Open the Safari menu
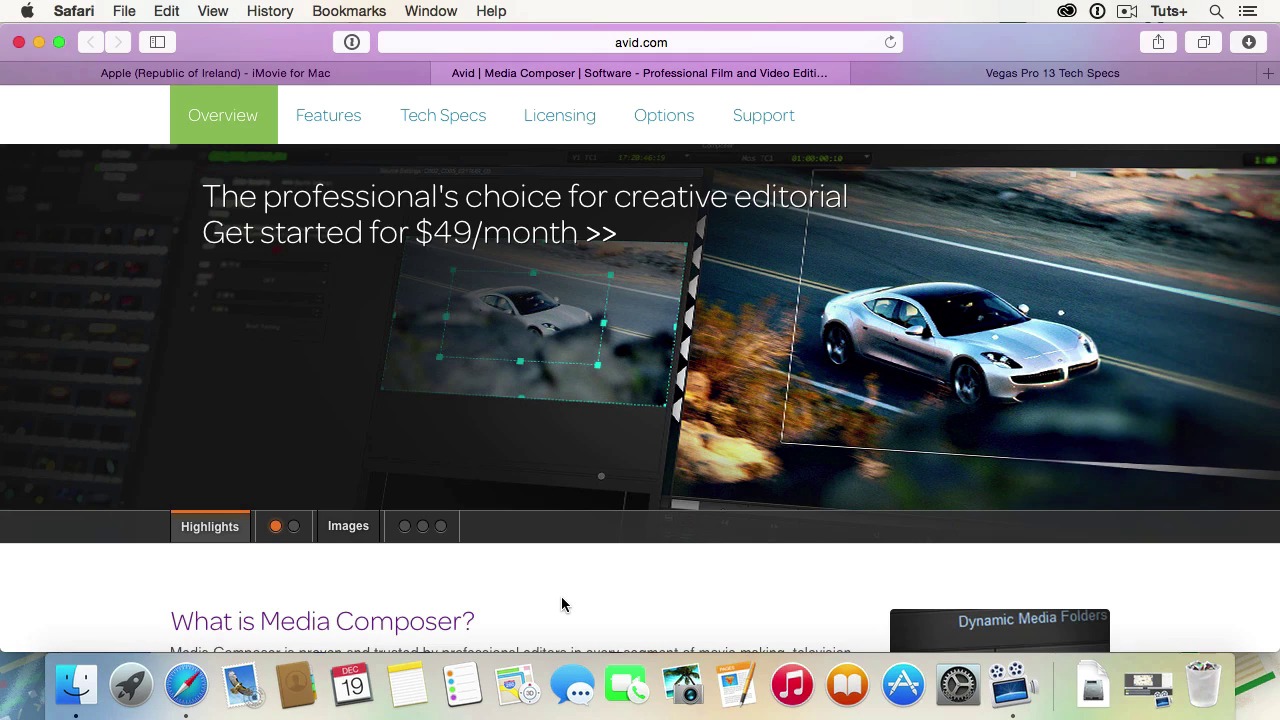The height and width of the screenshot is (720, 1280). pos(74,11)
